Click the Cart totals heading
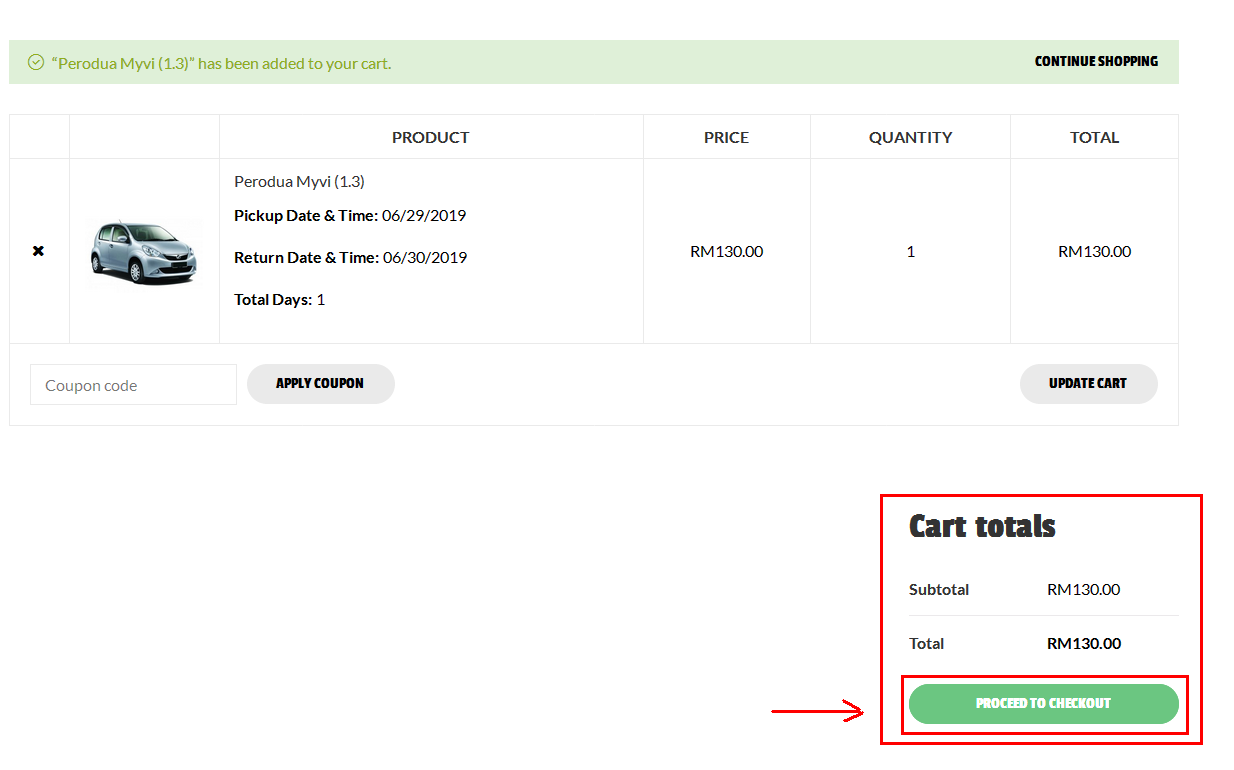 tap(981, 526)
